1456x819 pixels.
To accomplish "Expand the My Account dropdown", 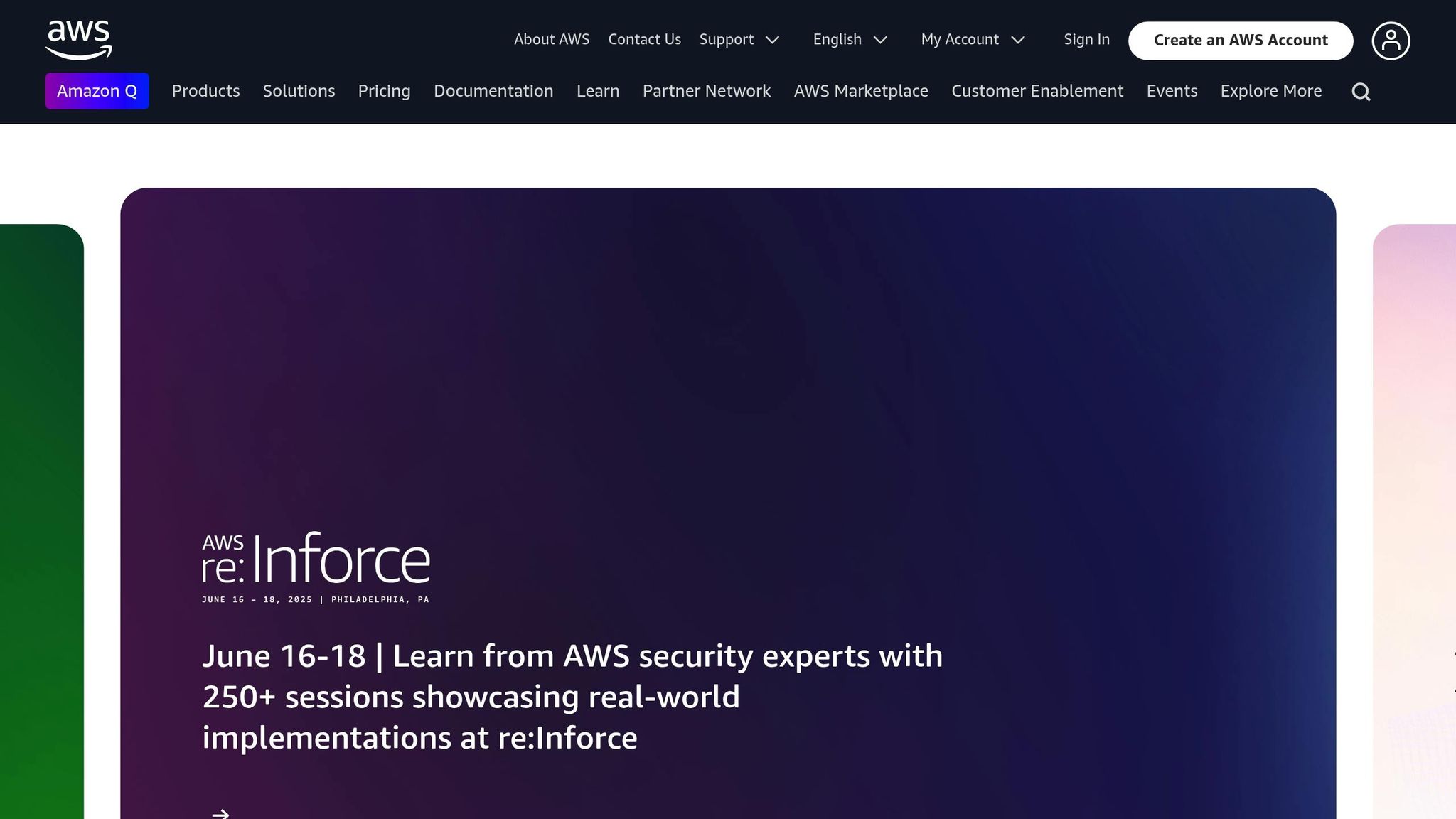I will coord(973,40).
